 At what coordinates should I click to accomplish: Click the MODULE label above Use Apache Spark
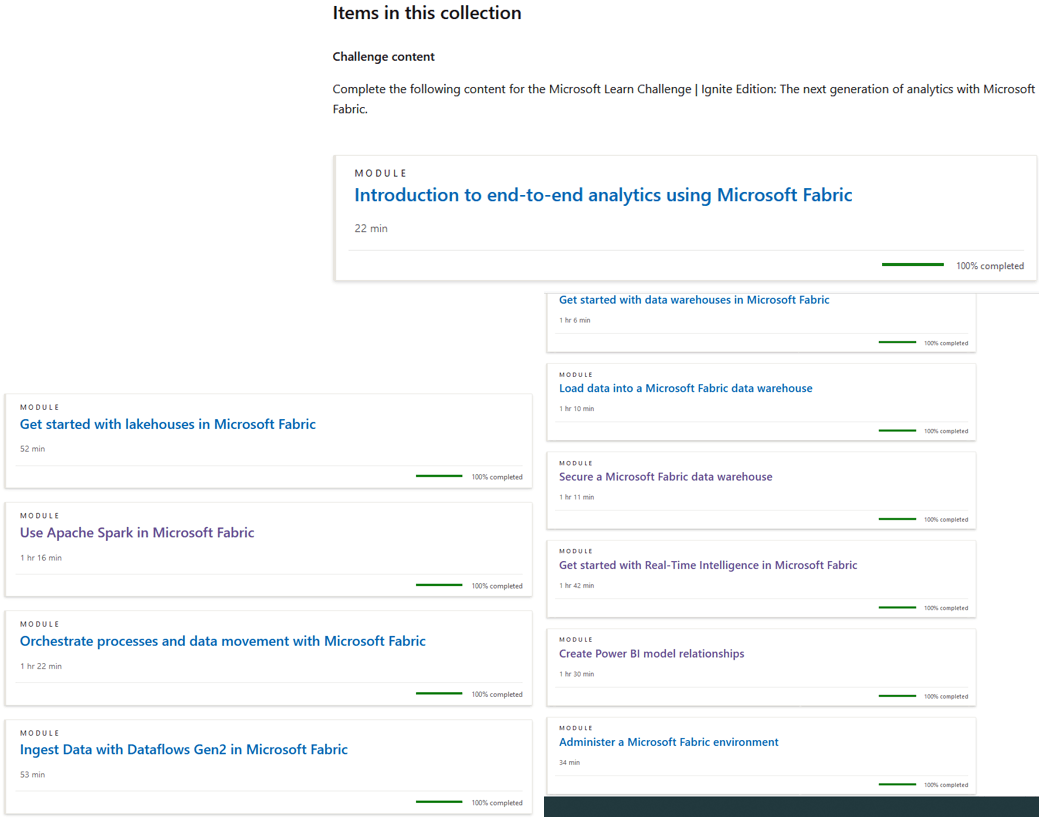tap(39, 516)
